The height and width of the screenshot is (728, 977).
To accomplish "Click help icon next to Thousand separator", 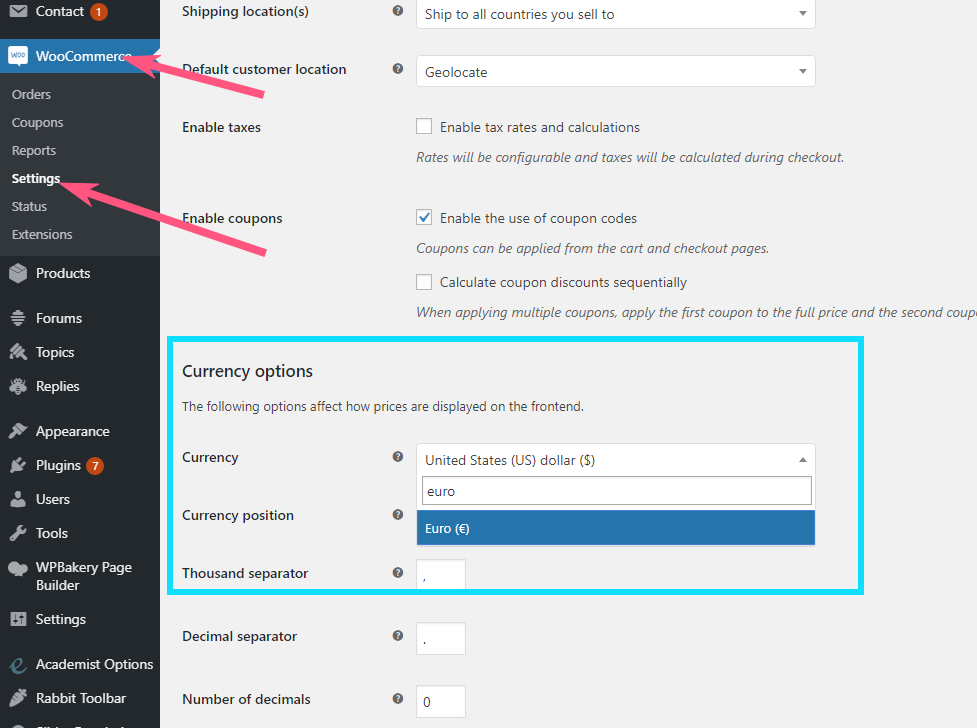I will click(398, 572).
